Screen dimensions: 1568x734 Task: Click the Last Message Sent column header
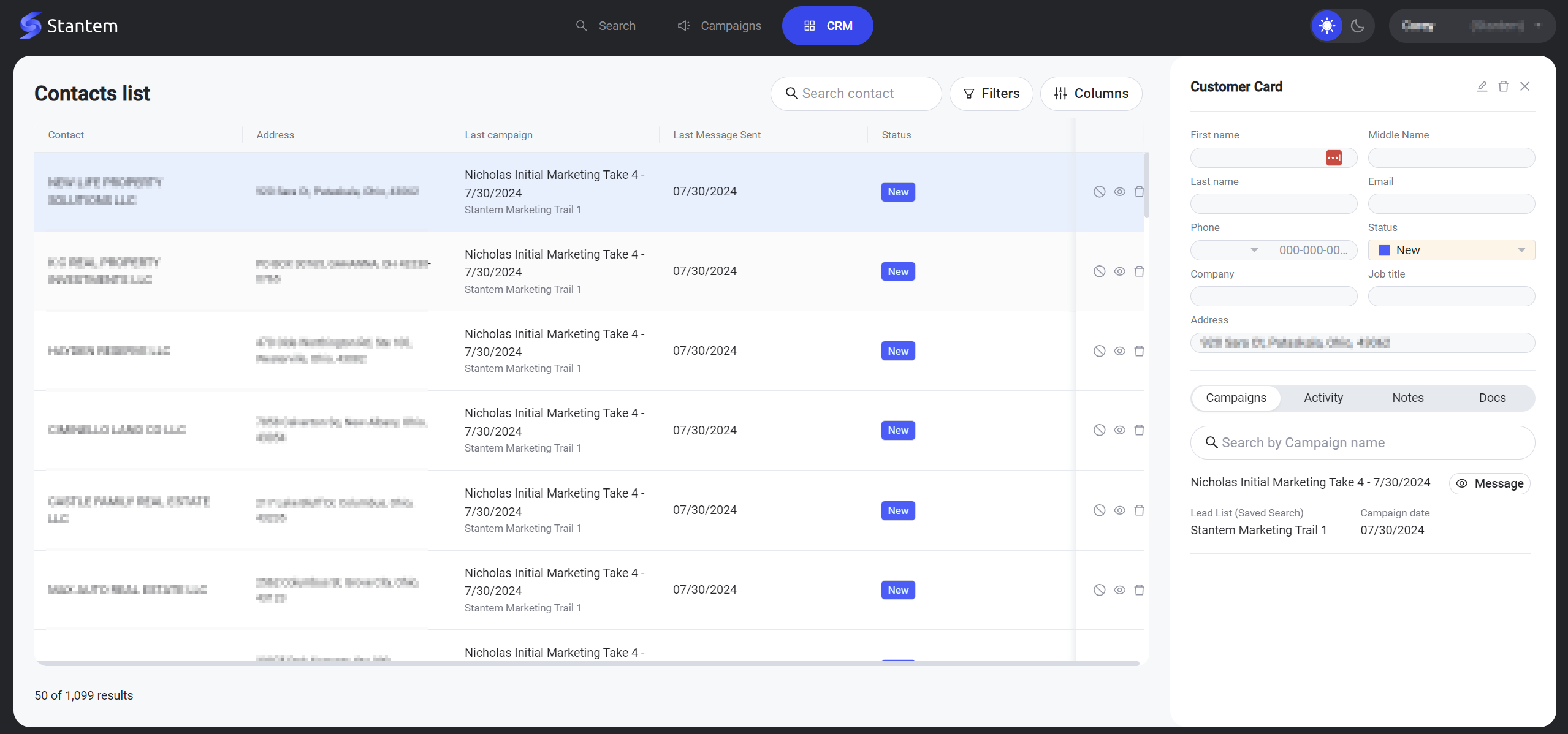717,135
